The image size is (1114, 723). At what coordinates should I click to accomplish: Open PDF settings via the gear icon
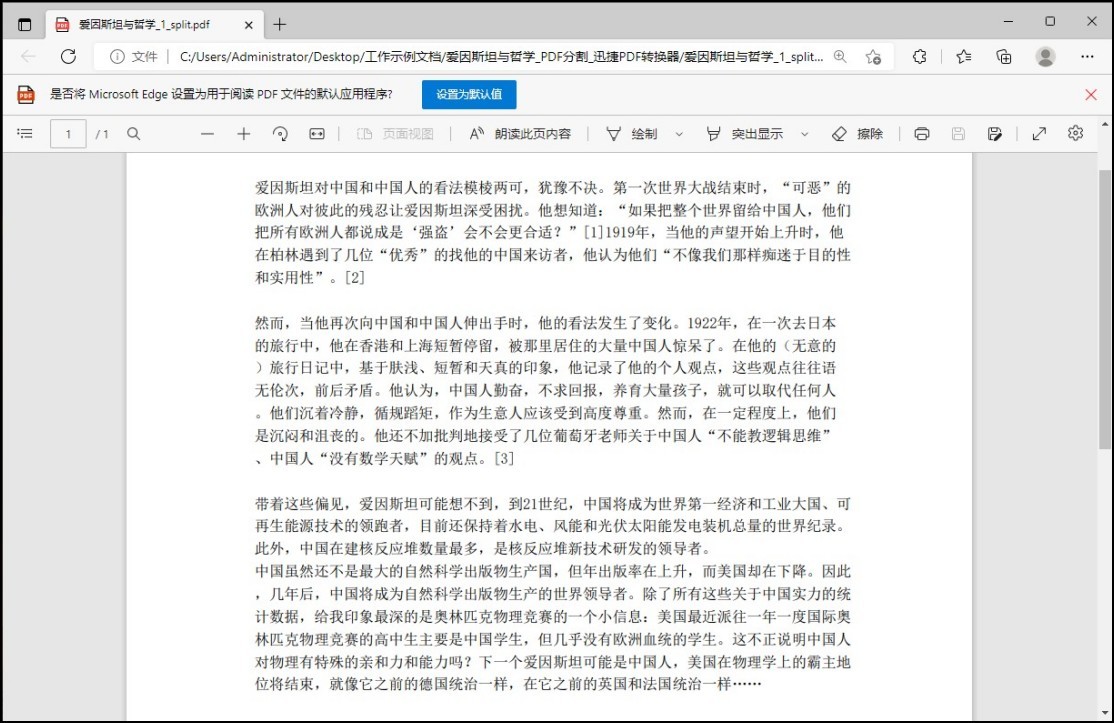point(1074,132)
